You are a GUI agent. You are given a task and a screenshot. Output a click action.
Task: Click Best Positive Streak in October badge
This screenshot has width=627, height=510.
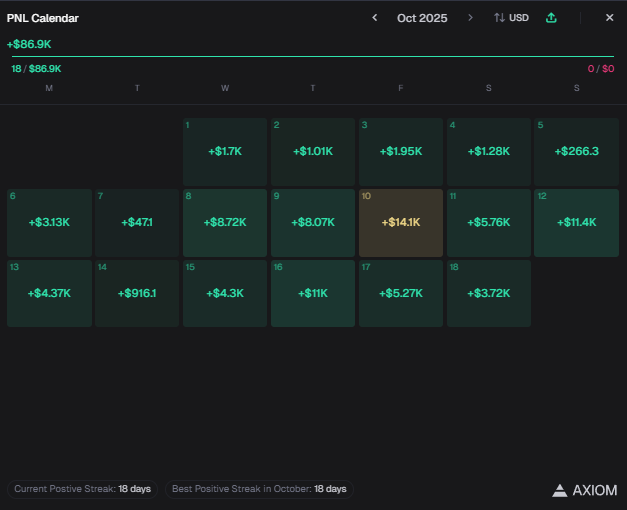pyautogui.click(x=259, y=489)
